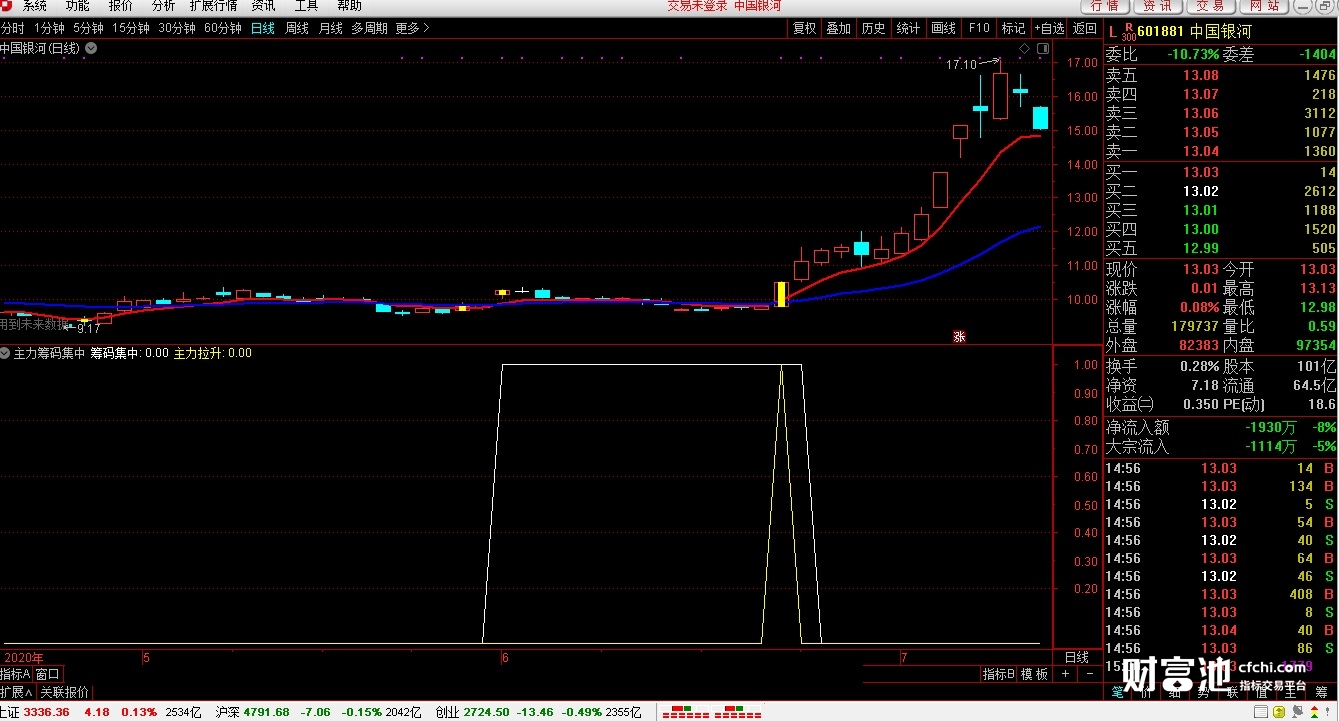Image resolution: width=1339 pixels, height=721 pixels.
Task: Open the 模板 template tab
Action: tap(1035, 675)
